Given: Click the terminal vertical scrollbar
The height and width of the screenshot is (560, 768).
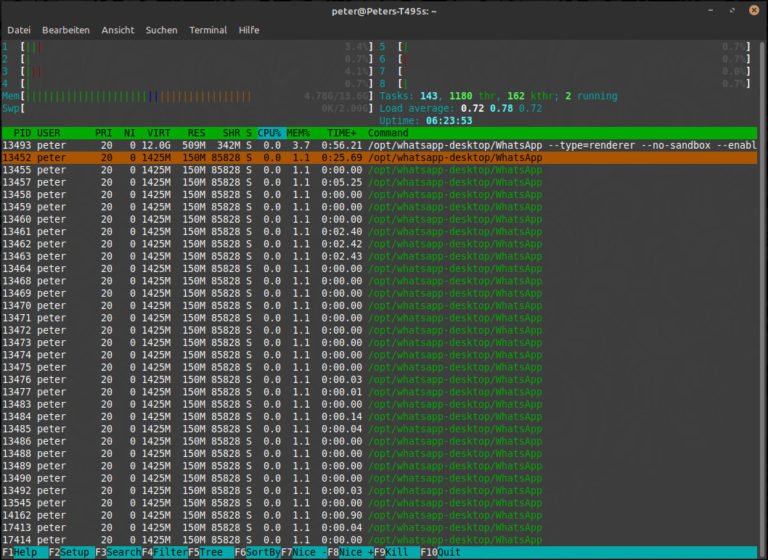Looking at the screenshot, I should [762, 292].
